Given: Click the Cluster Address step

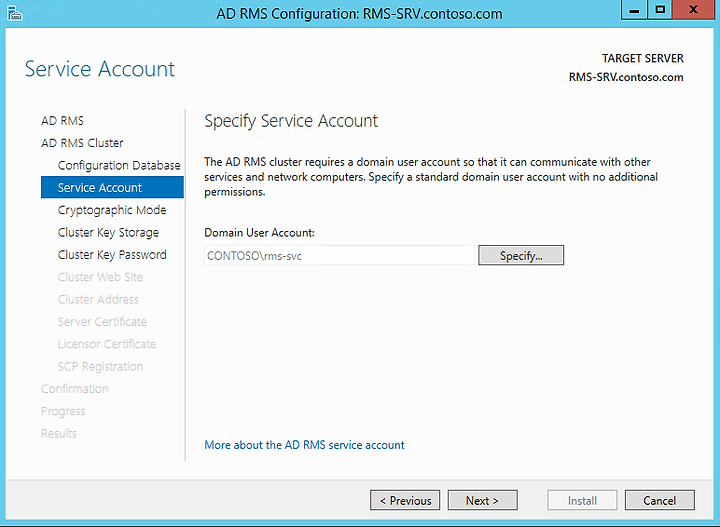Looking at the screenshot, I should (98, 300).
